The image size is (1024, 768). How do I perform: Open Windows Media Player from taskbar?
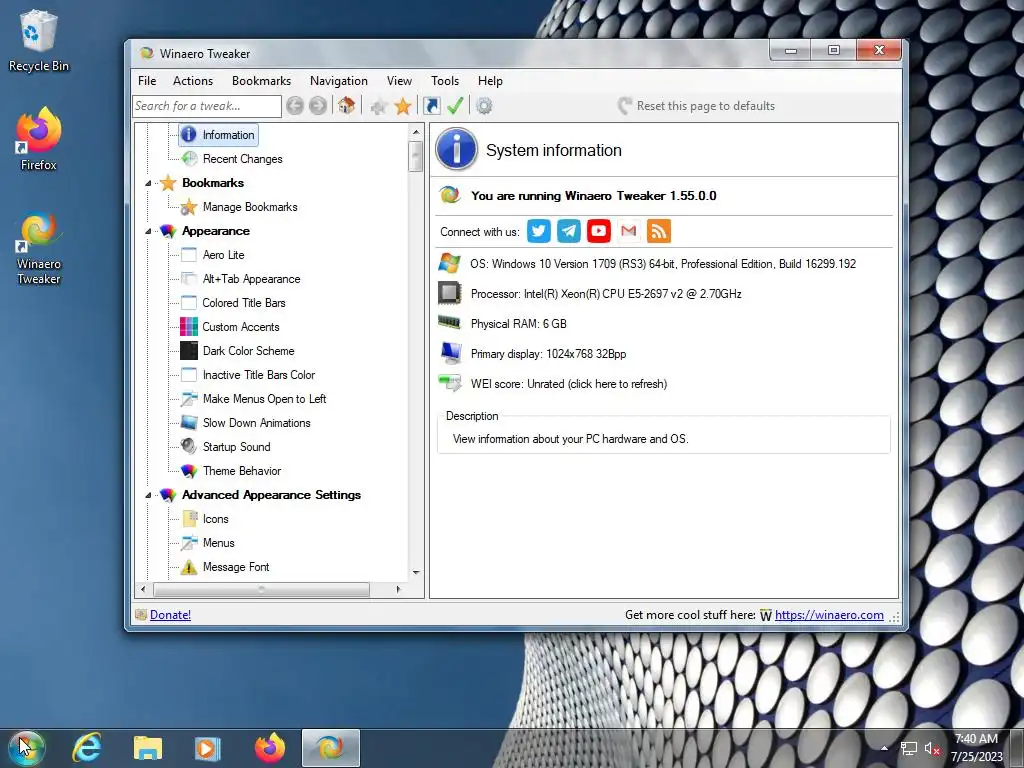(208, 748)
